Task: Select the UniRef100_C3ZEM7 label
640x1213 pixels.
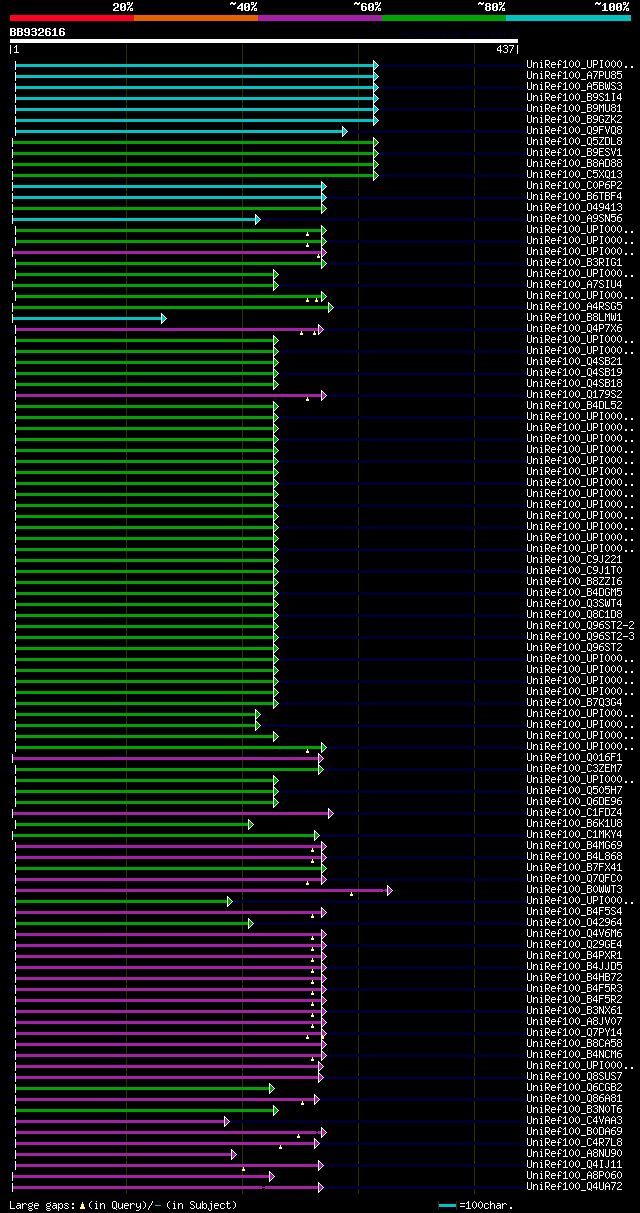Action: pyautogui.click(x=574, y=768)
